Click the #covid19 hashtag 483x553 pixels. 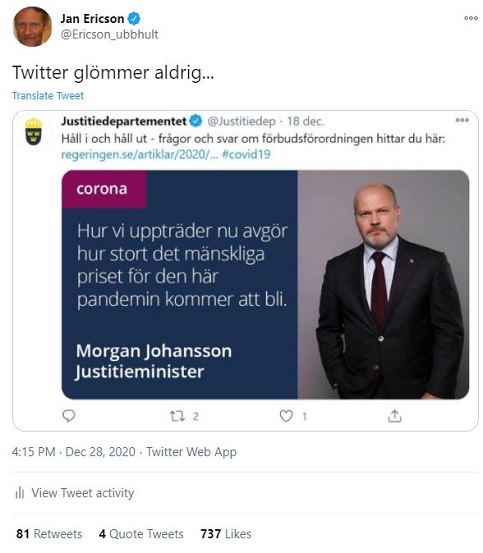tap(246, 154)
